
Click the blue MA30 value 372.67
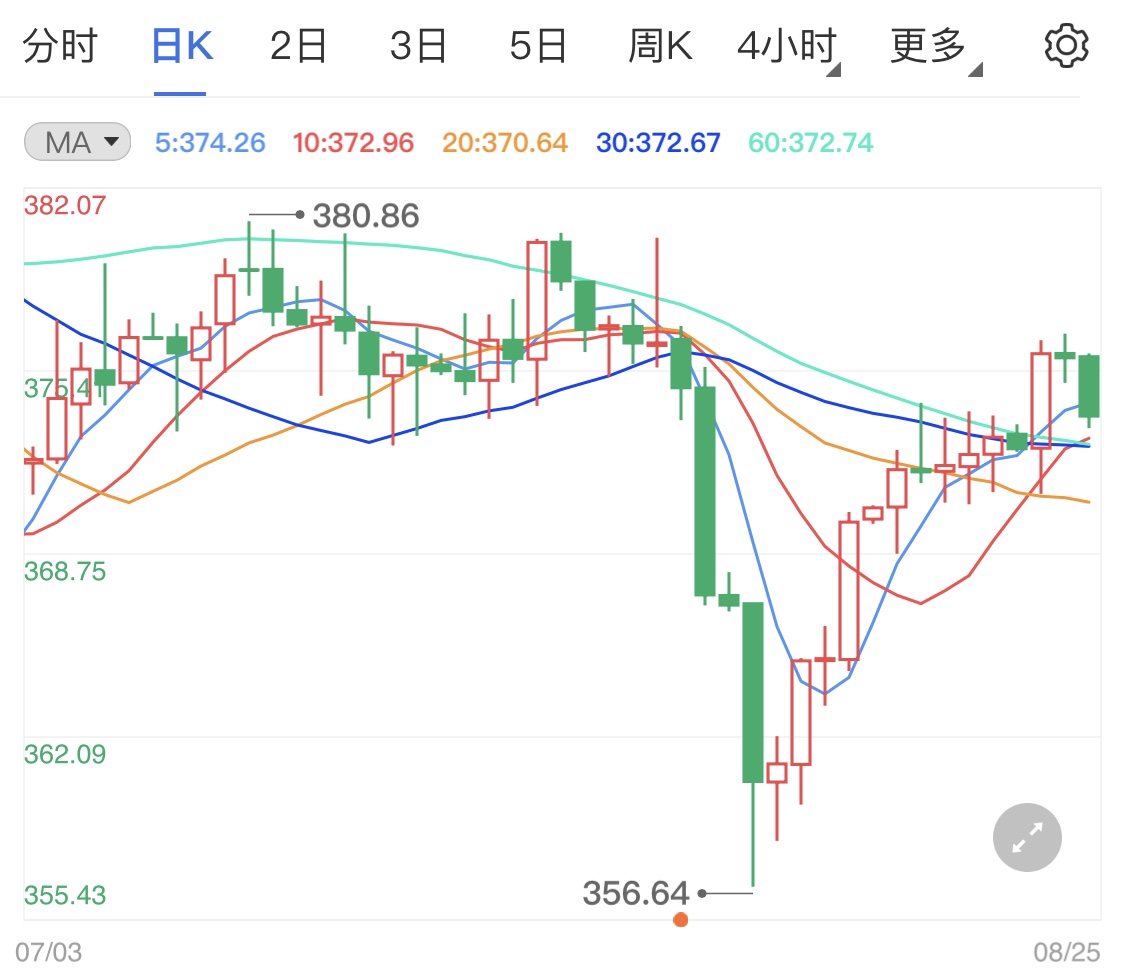(x=657, y=142)
